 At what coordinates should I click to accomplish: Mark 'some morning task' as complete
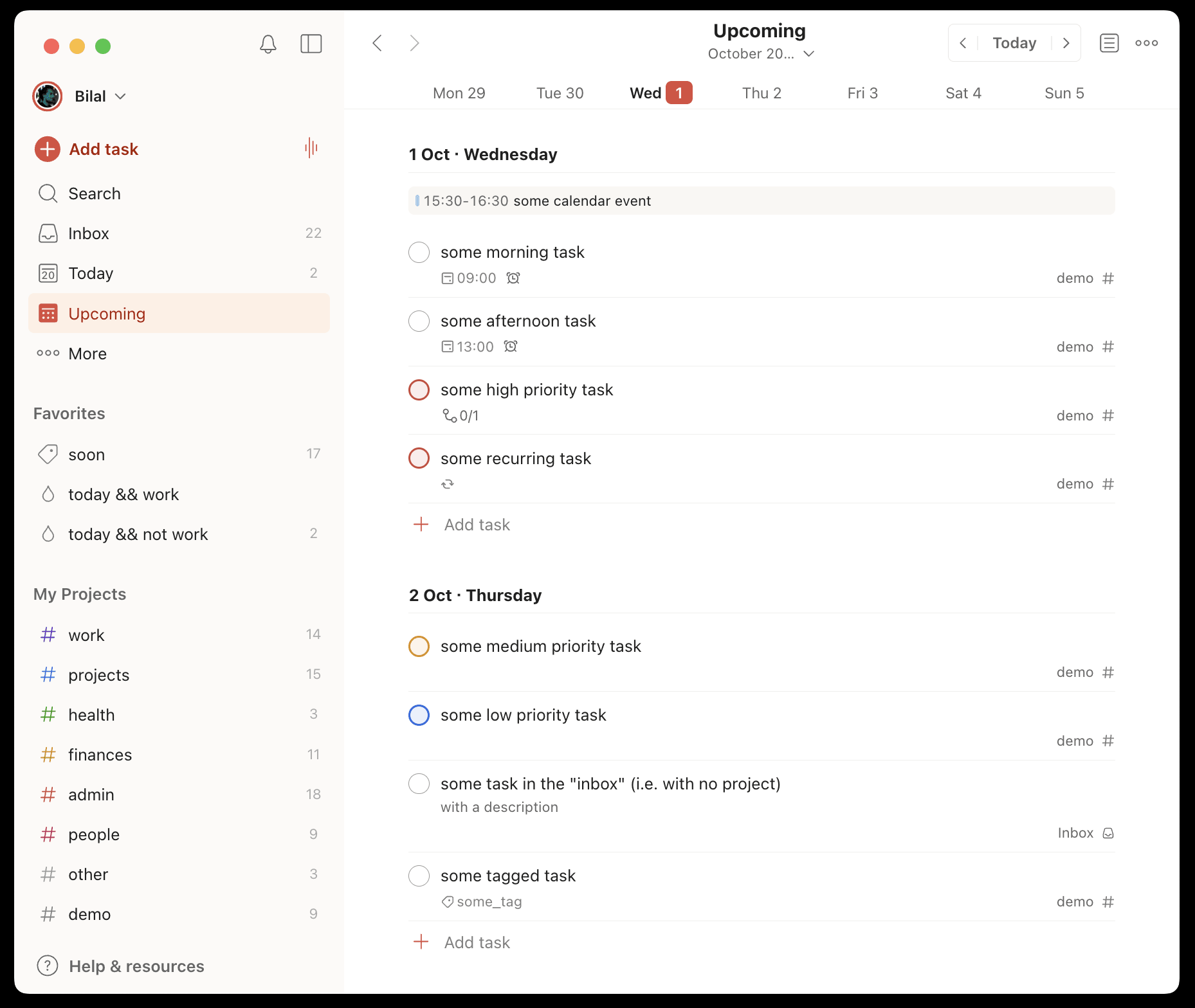(x=419, y=253)
